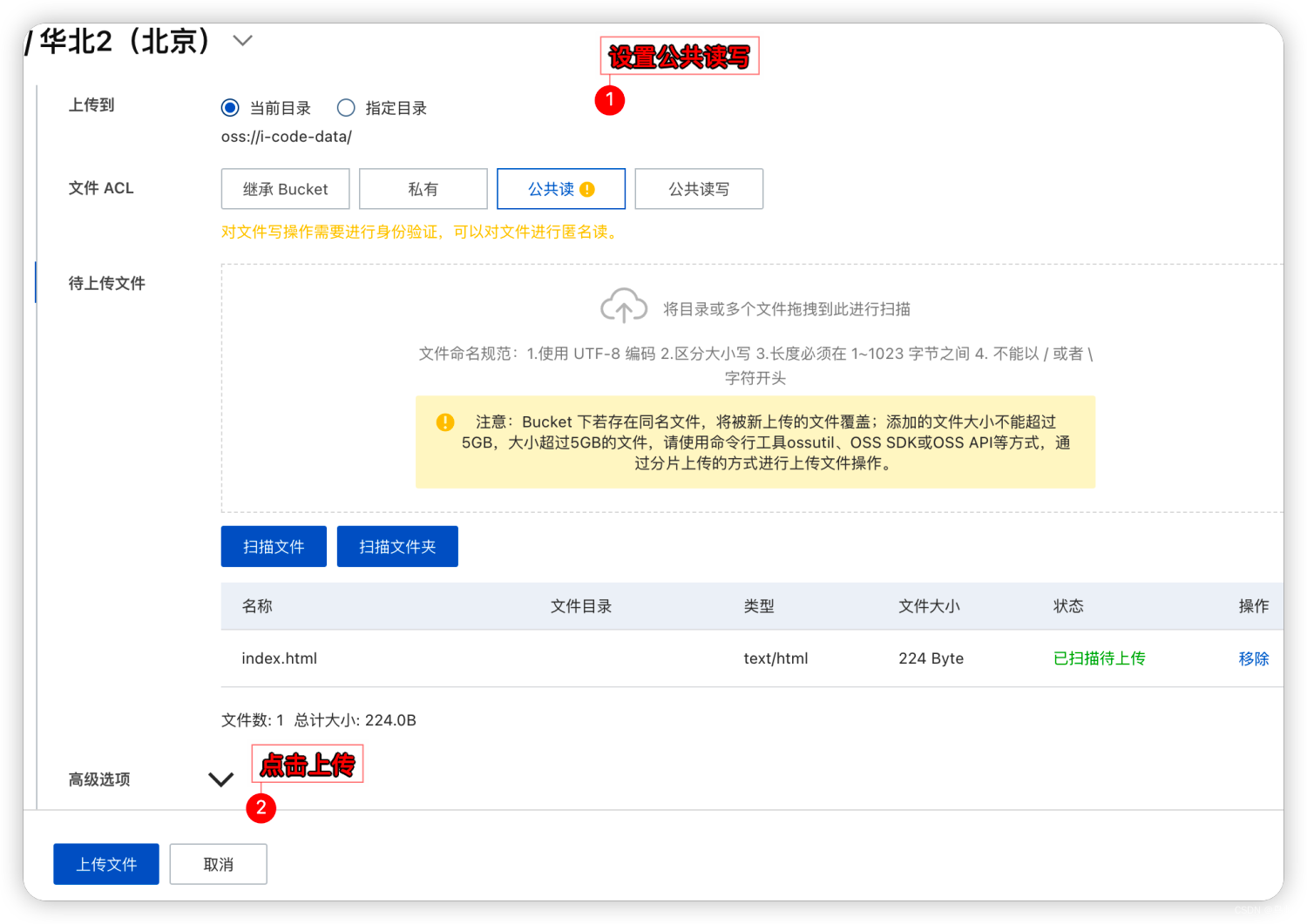This screenshot has height=924, width=1307.
Task: Select the 当前目录 radio button
Action: (230, 108)
